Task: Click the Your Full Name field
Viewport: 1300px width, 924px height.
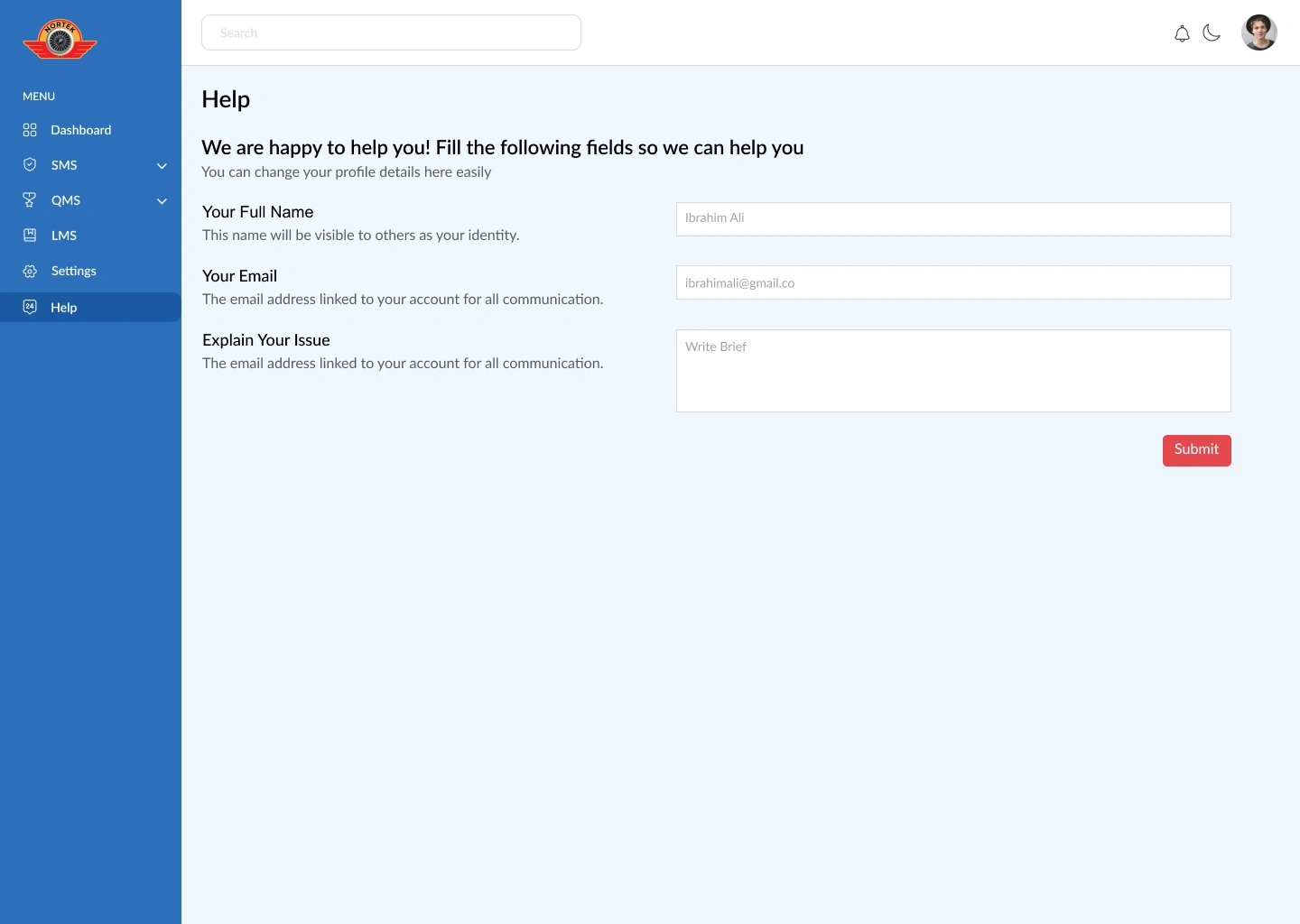Action: click(x=953, y=219)
